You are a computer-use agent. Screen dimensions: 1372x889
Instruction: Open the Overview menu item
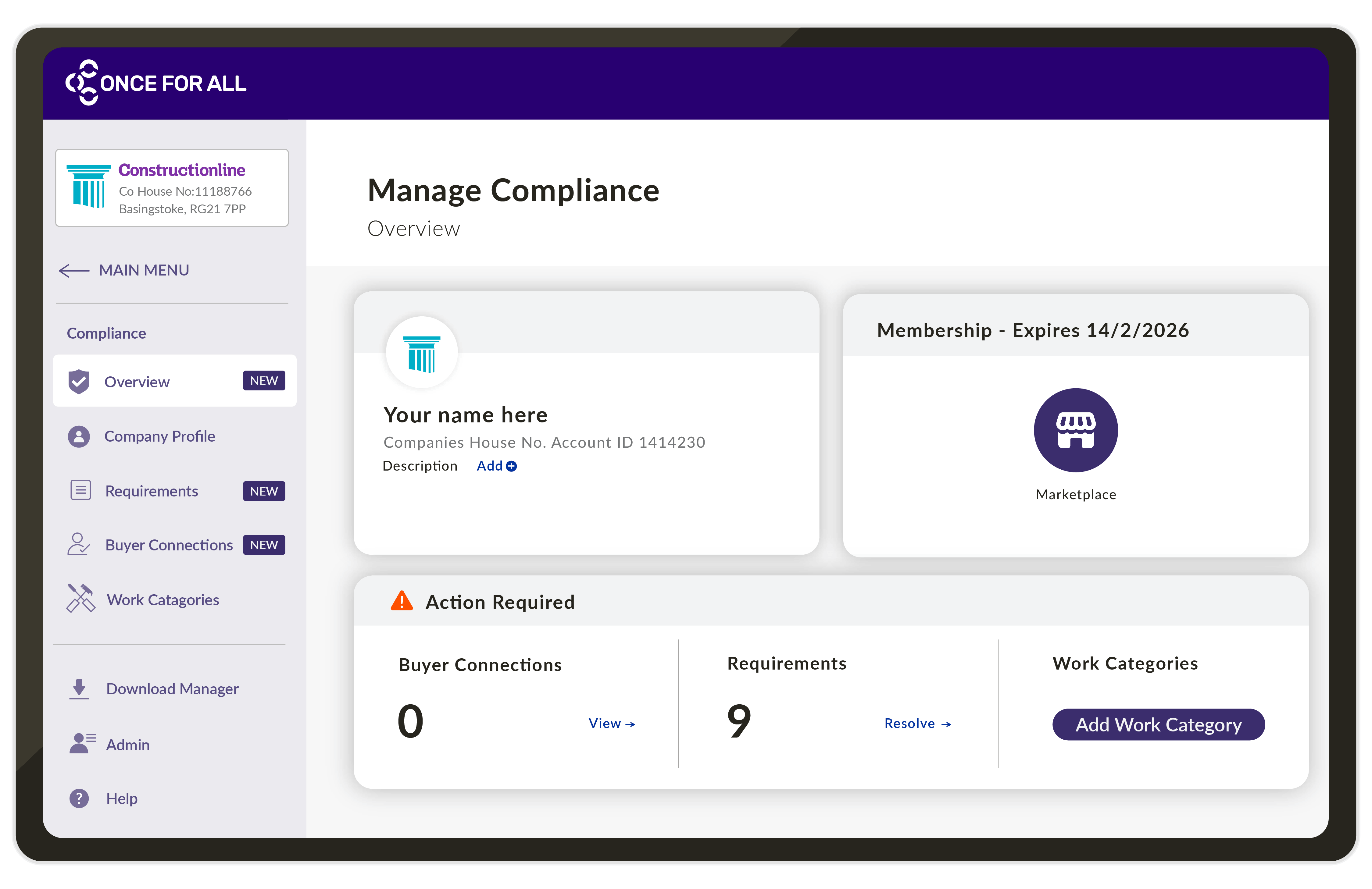(175, 381)
